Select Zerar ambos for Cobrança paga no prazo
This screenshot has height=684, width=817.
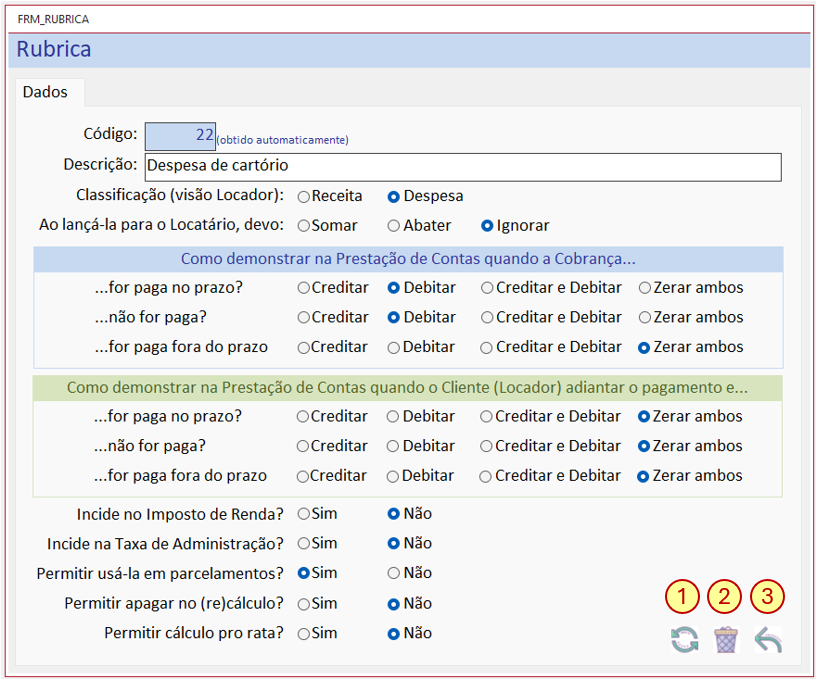point(645,288)
